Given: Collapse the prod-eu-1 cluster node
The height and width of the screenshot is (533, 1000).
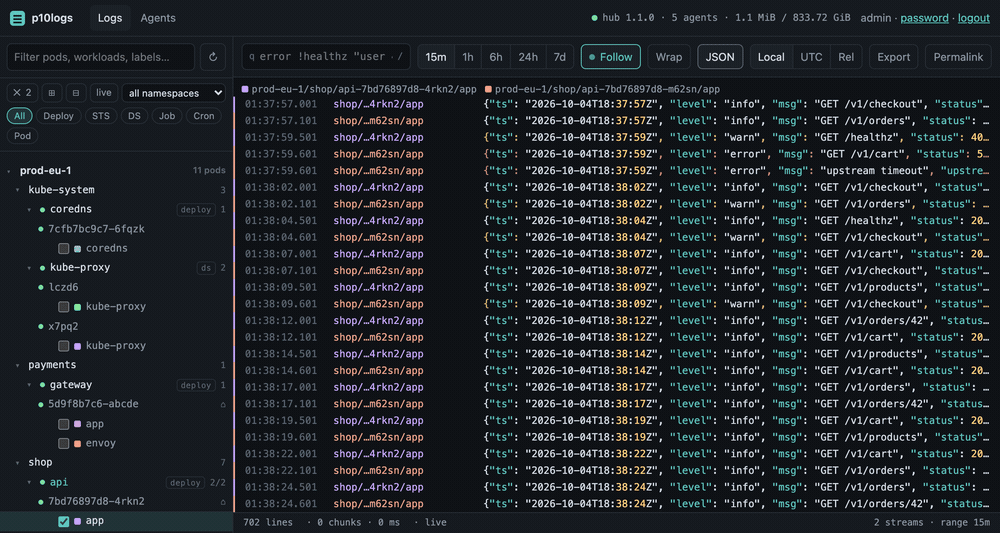Looking at the screenshot, I should tap(9, 171).
